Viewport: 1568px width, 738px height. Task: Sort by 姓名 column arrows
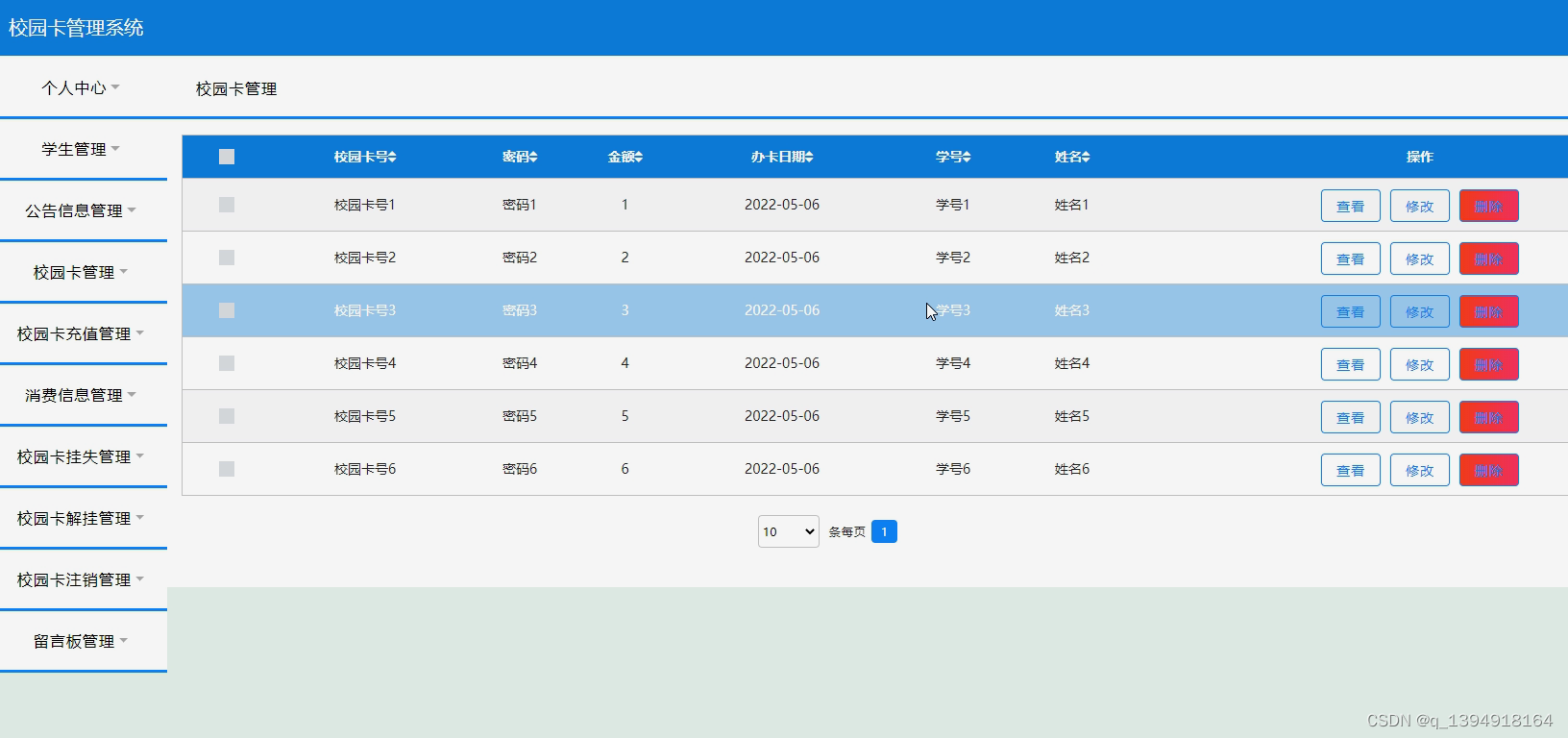coord(1086,157)
